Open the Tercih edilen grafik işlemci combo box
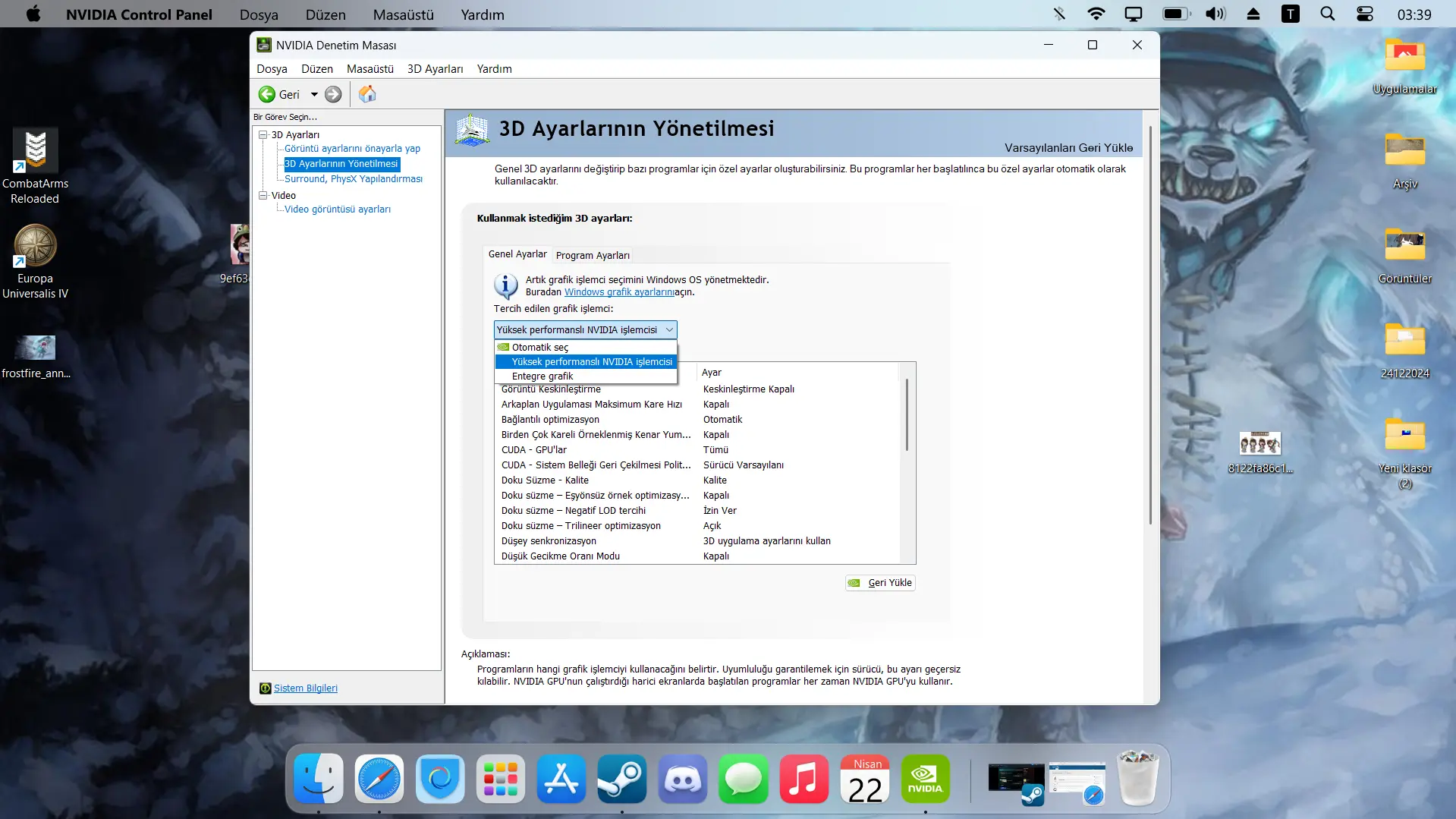Image resolution: width=1456 pixels, height=819 pixels. click(585, 329)
